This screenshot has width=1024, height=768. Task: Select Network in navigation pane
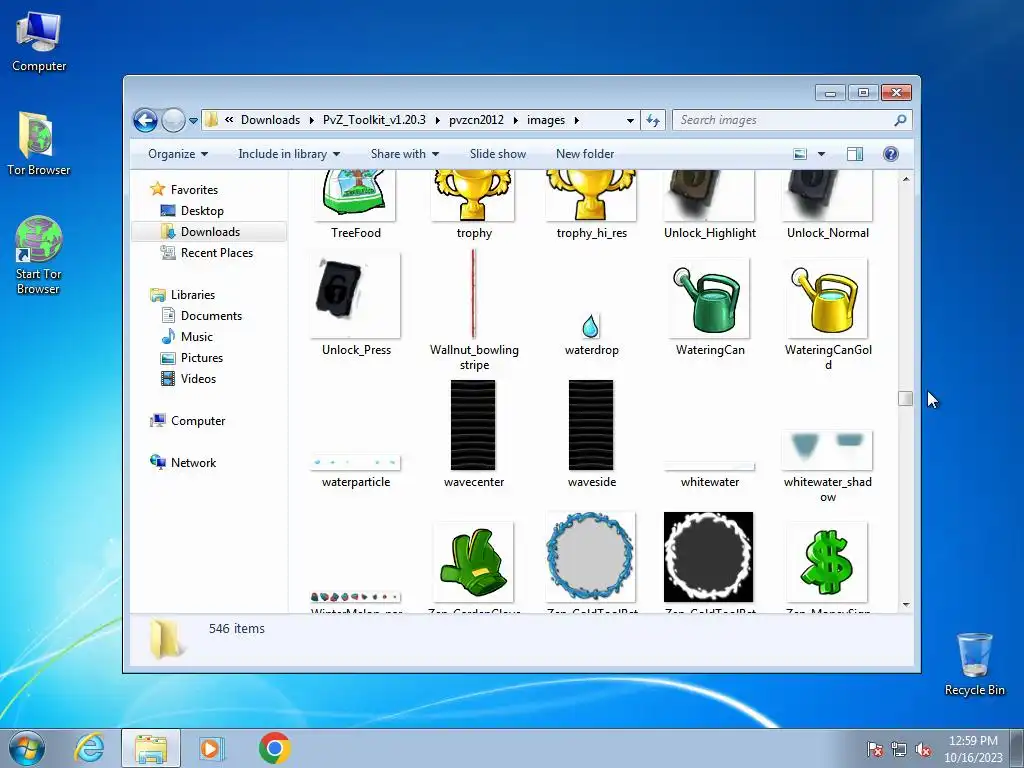pyautogui.click(x=193, y=463)
